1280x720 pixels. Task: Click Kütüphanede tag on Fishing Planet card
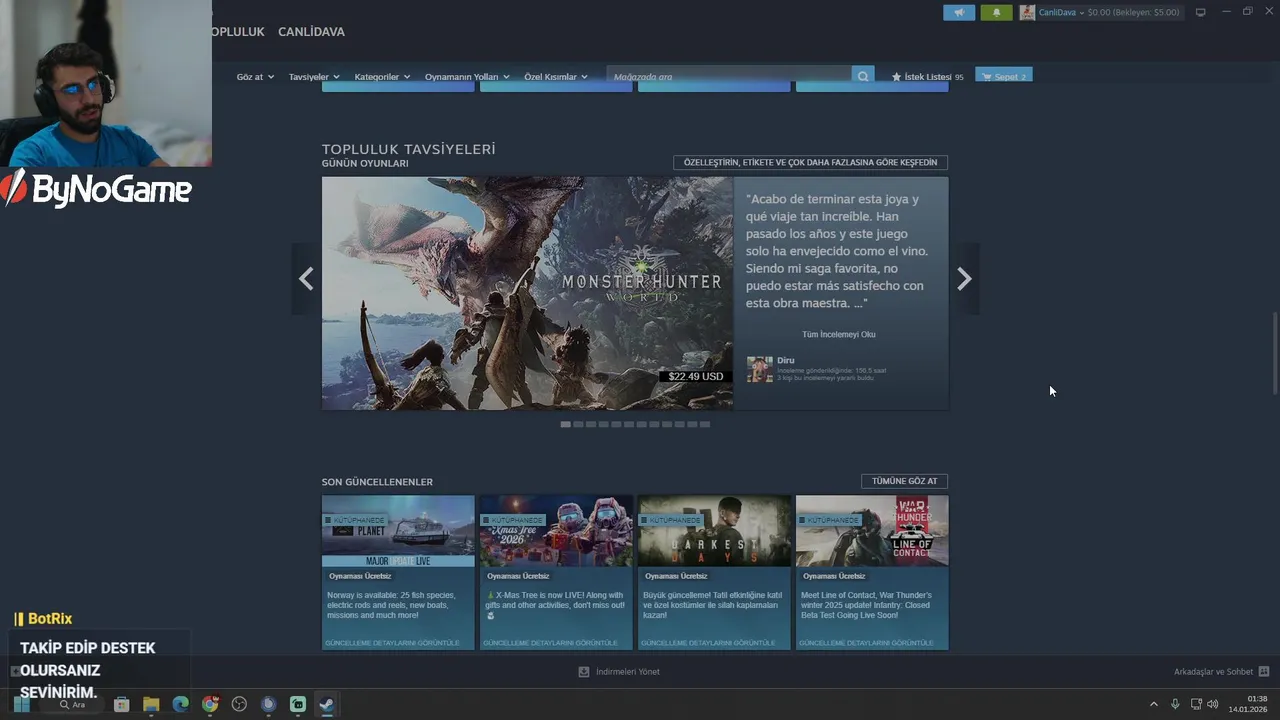pos(354,520)
